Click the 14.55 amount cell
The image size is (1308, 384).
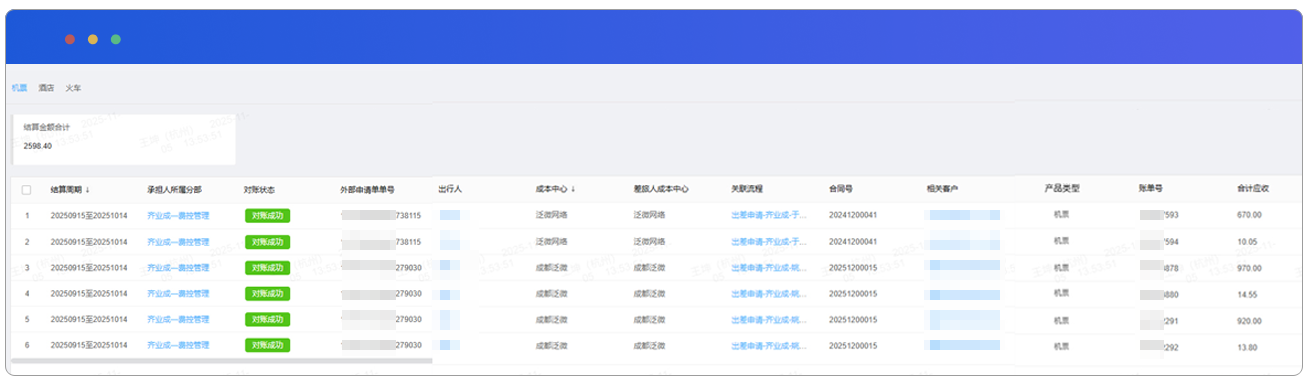(x=1247, y=294)
